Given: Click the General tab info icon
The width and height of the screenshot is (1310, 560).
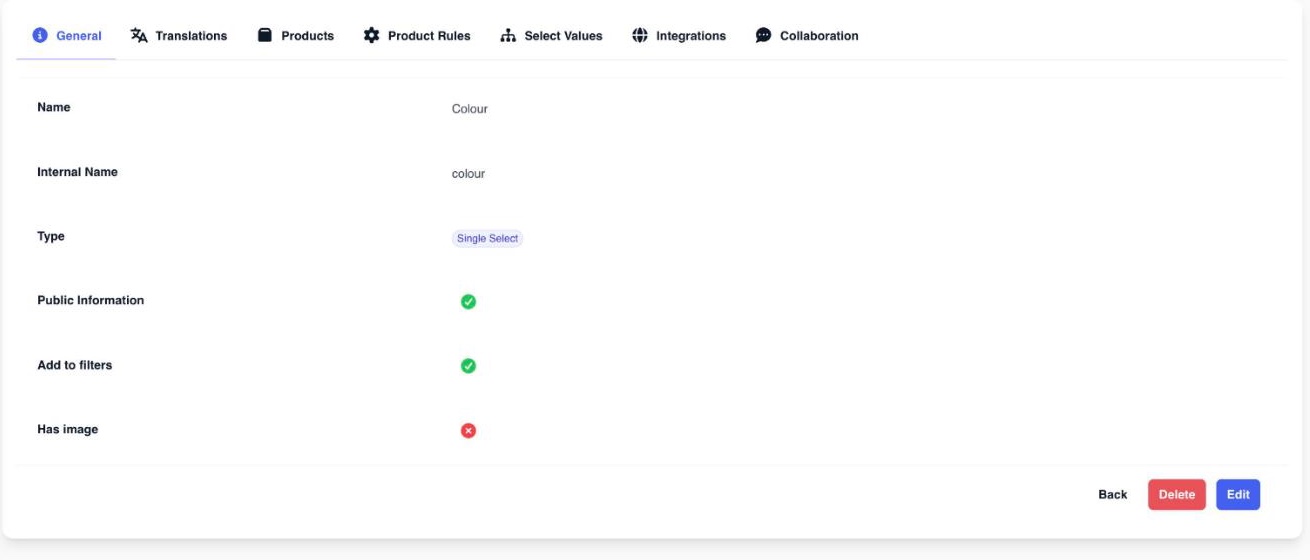Looking at the screenshot, I should 40,36.
